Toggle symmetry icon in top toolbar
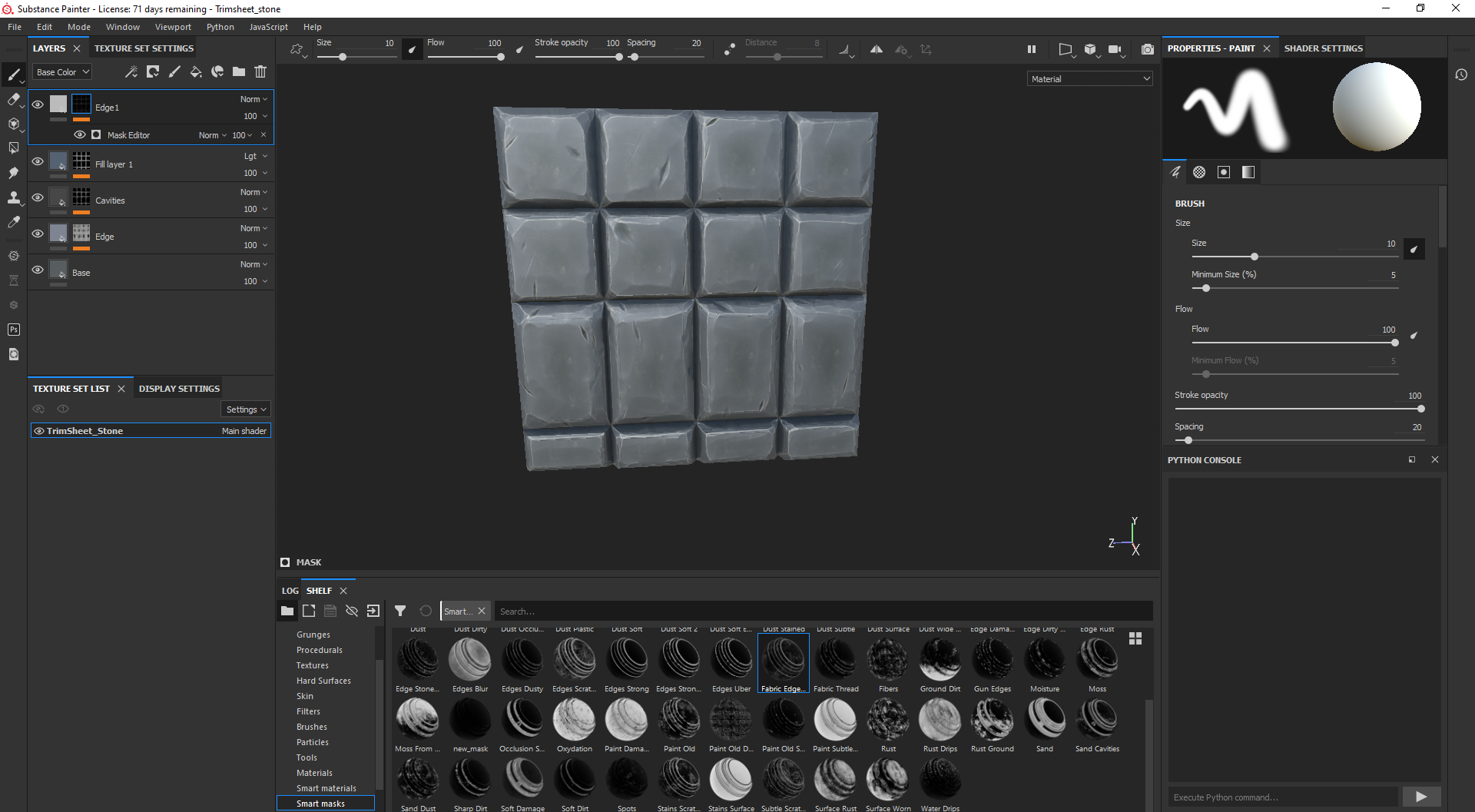 876,49
